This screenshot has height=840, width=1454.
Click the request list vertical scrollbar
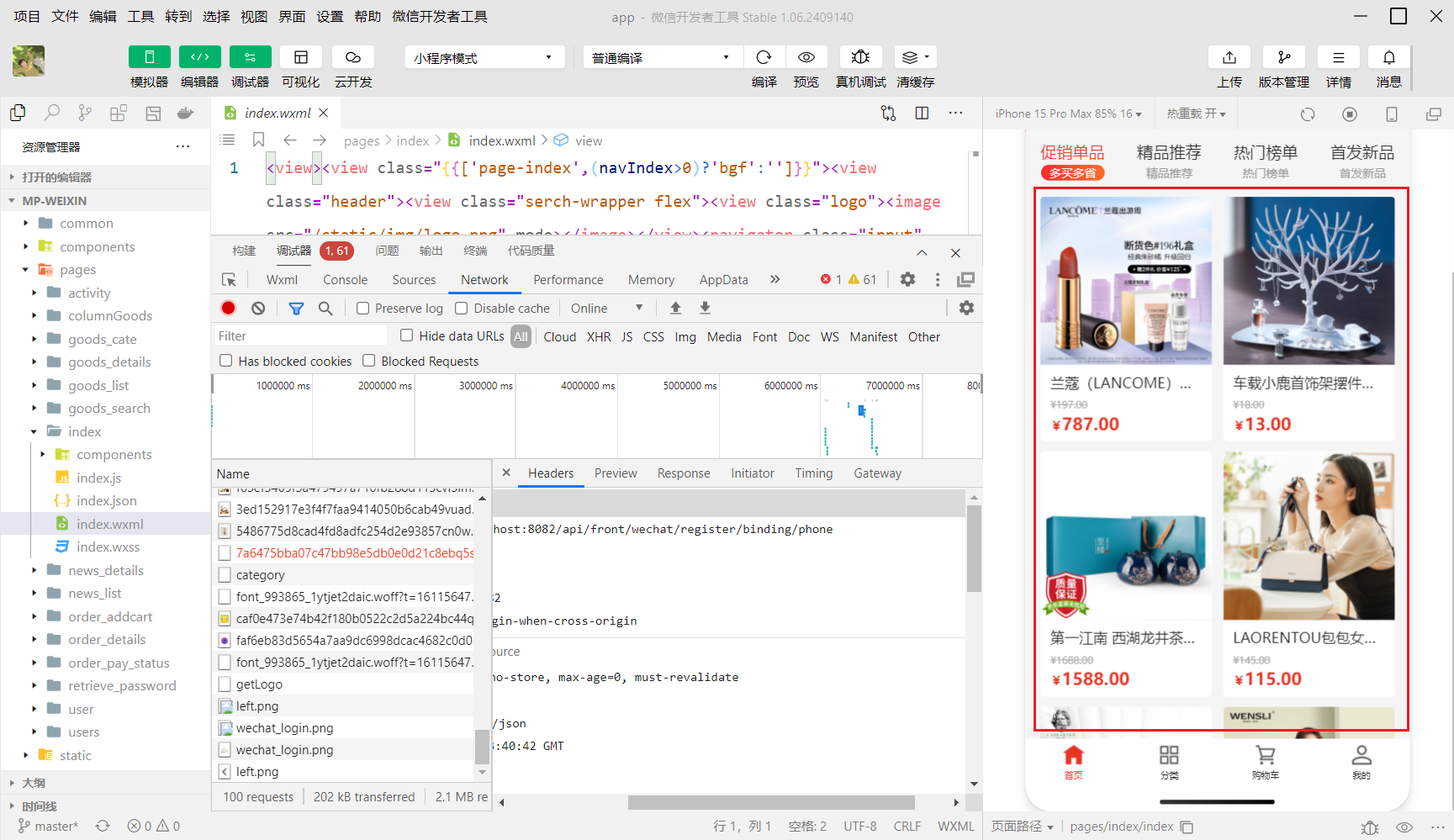483,745
